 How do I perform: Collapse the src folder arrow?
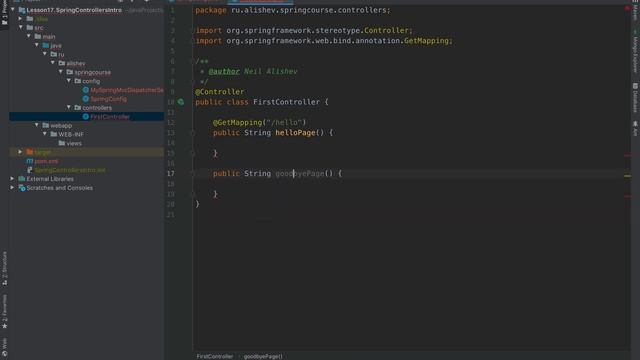tap(20, 27)
